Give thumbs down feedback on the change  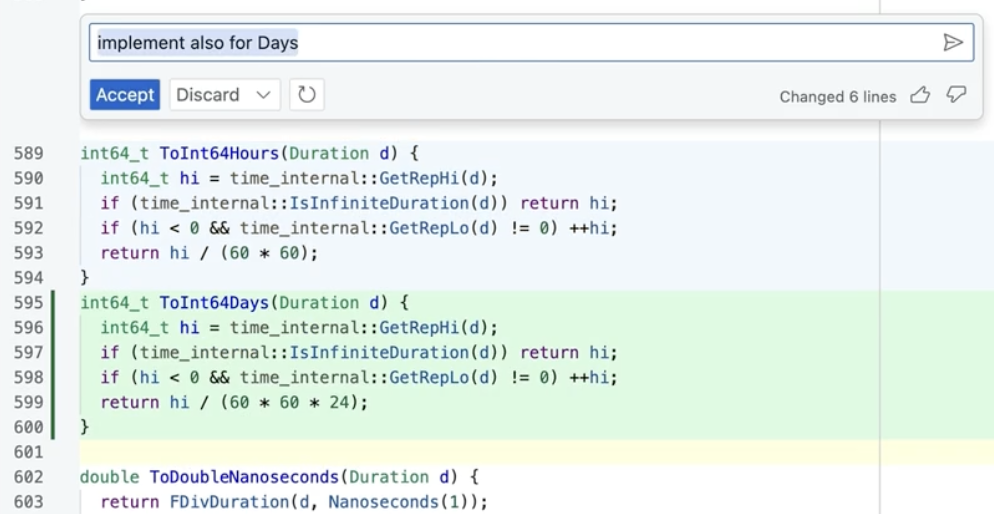click(x=956, y=95)
